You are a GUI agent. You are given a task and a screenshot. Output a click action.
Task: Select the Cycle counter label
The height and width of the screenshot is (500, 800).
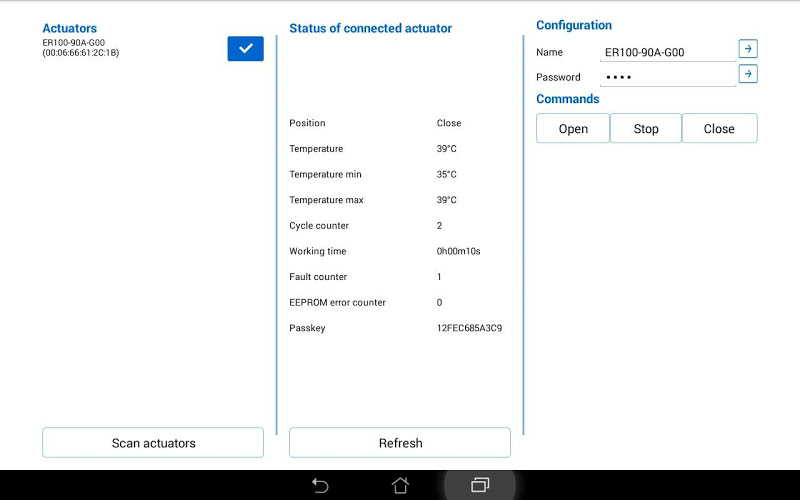click(x=319, y=226)
